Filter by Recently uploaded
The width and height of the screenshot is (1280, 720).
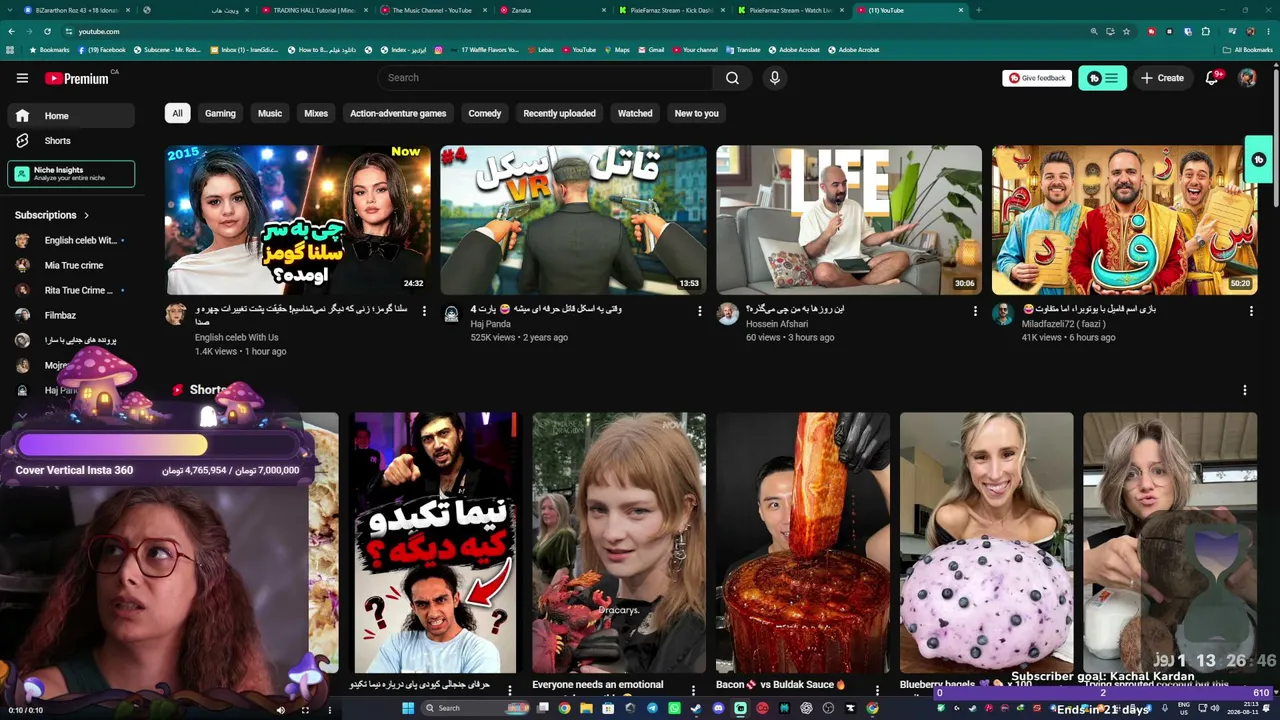pos(559,113)
